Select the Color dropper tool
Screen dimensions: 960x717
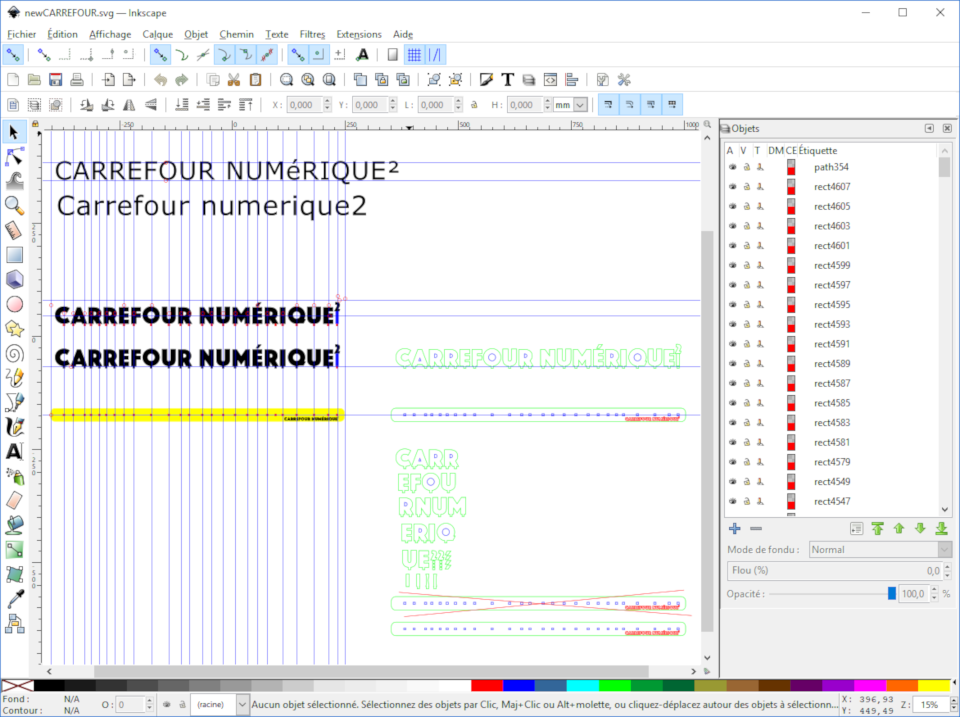(x=14, y=598)
